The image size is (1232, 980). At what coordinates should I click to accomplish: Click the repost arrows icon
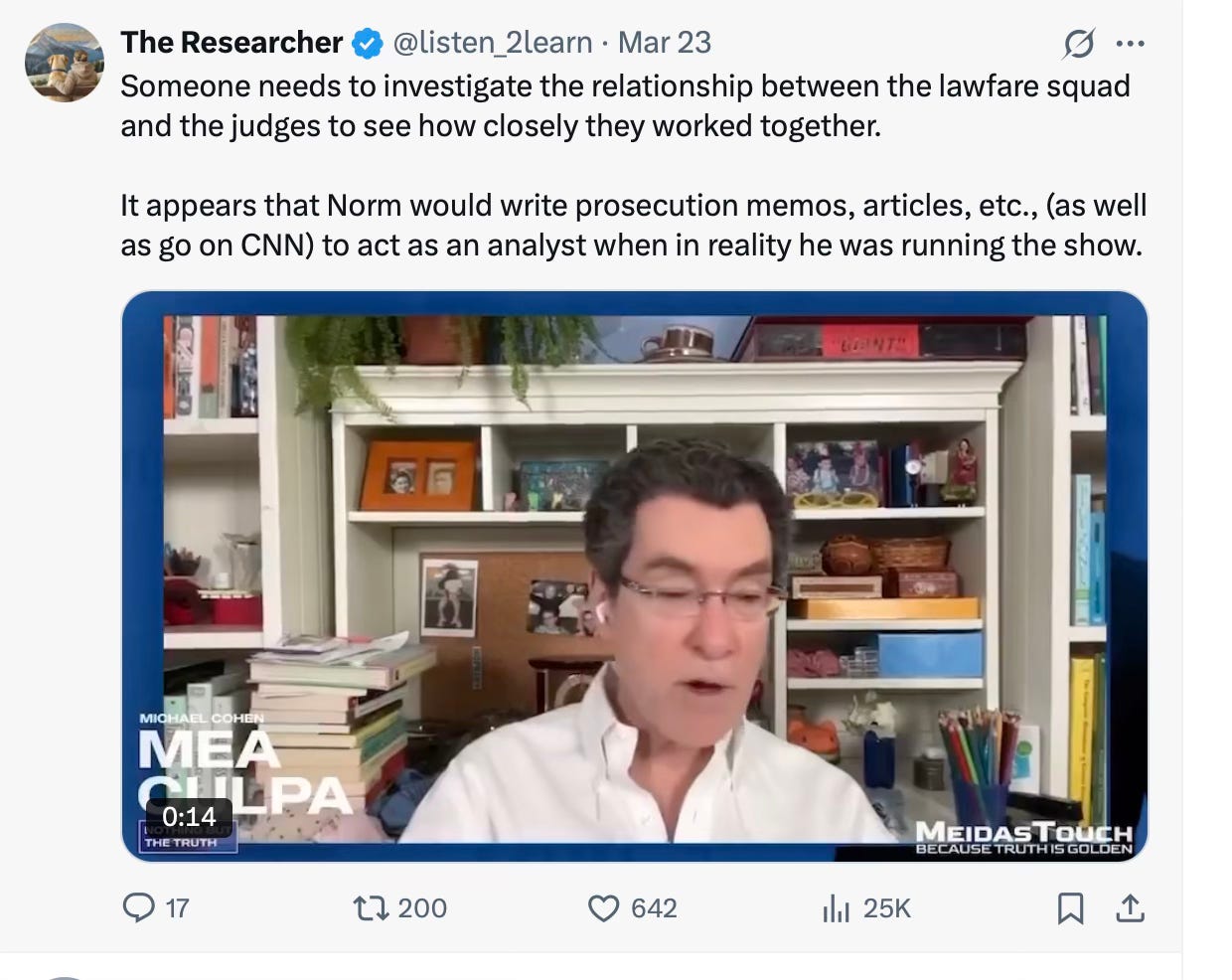point(370,907)
